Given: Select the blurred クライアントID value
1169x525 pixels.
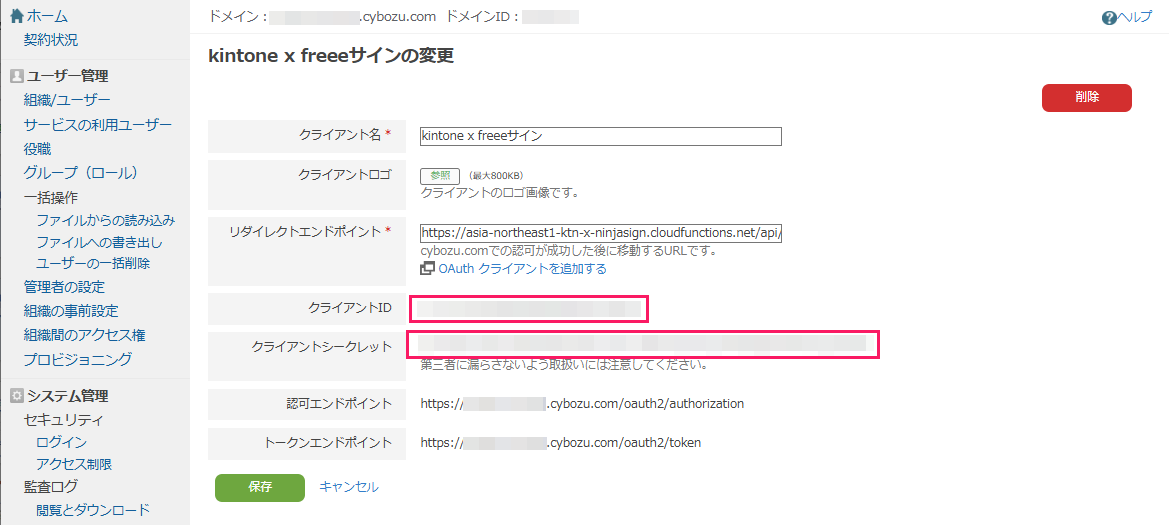Looking at the screenshot, I should pos(529,308).
